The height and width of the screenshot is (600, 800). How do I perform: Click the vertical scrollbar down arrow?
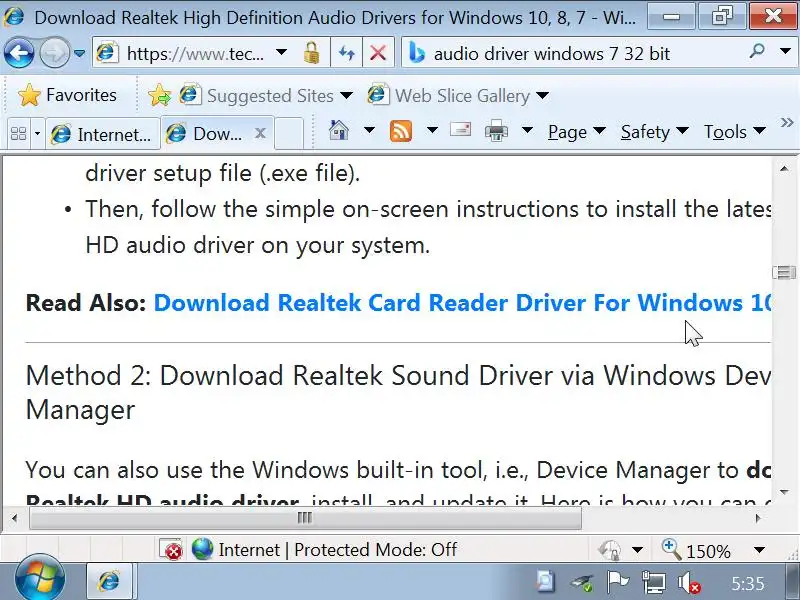pos(784,493)
